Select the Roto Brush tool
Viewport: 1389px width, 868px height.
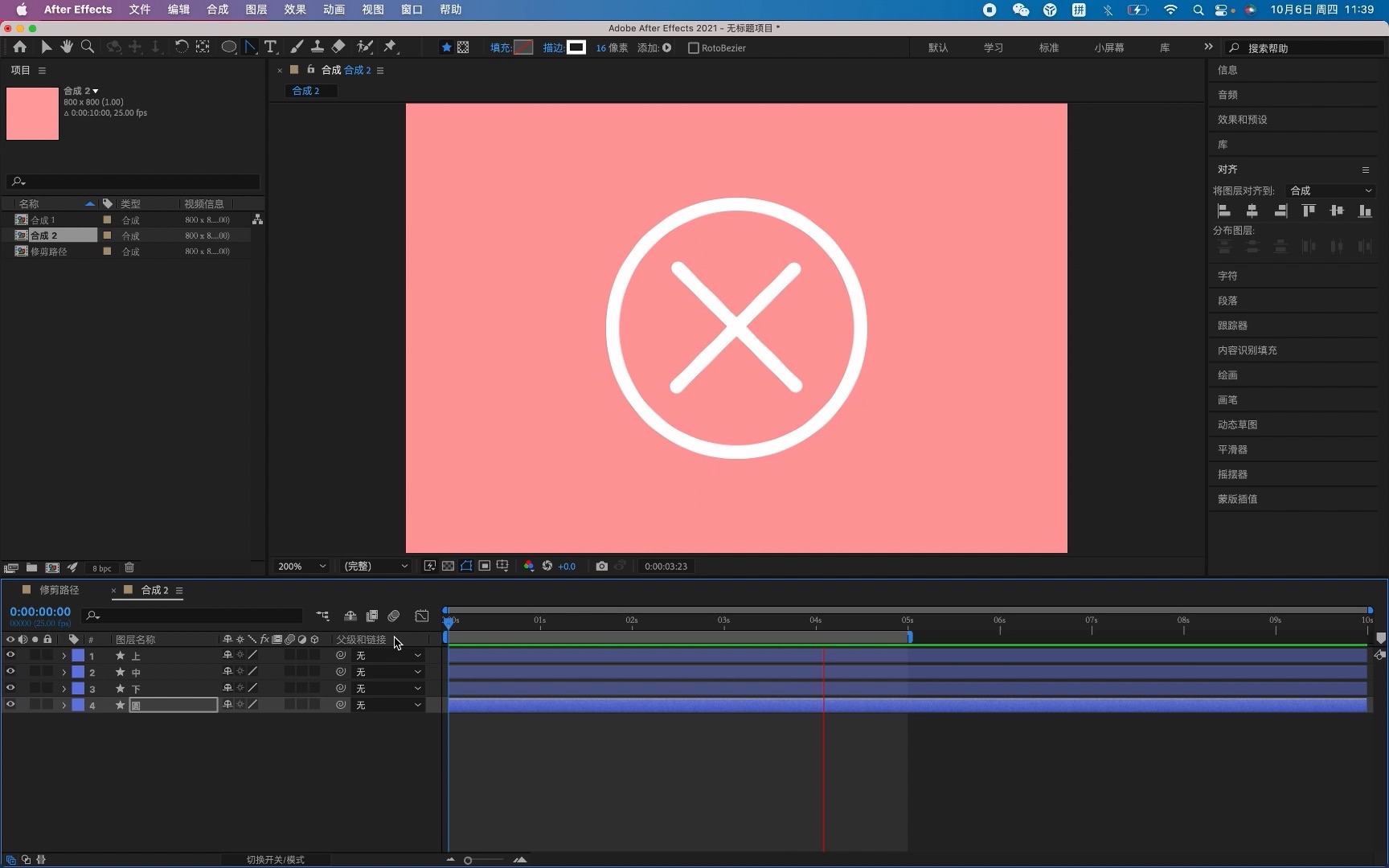pyautogui.click(x=365, y=47)
